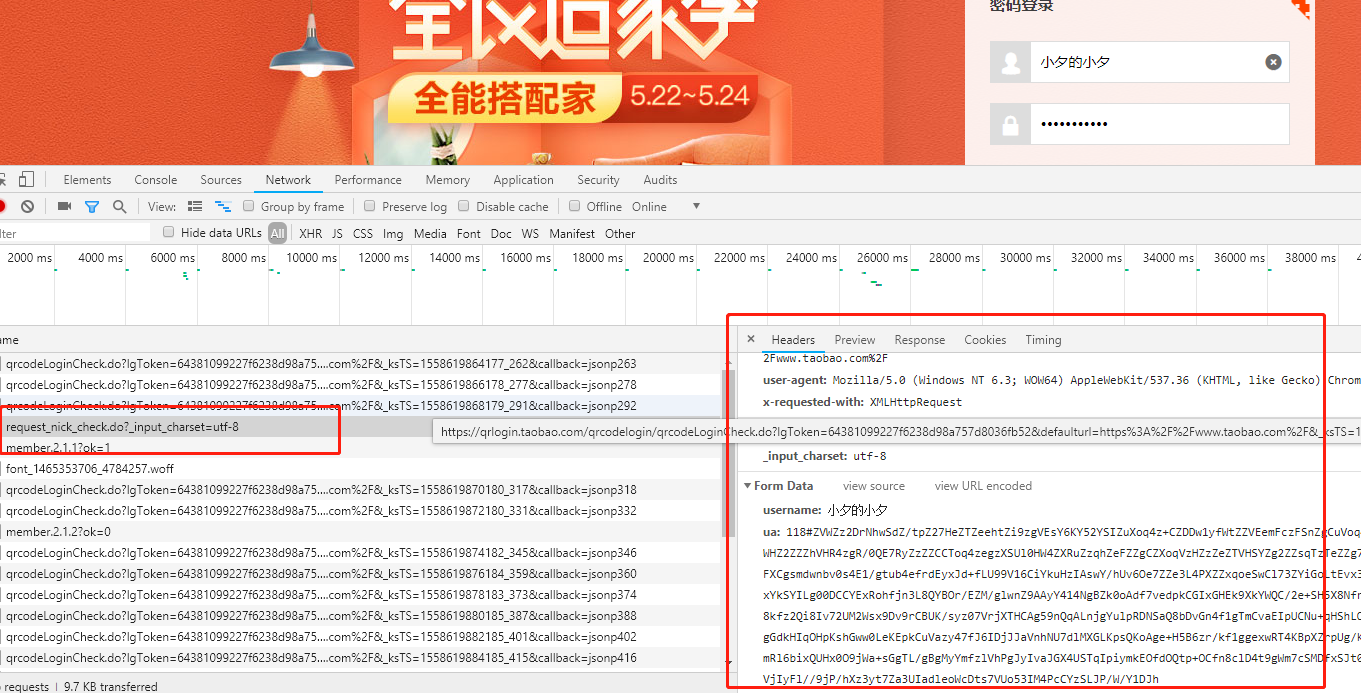
Task: Switch to the Response tab
Action: tap(920, 340)
